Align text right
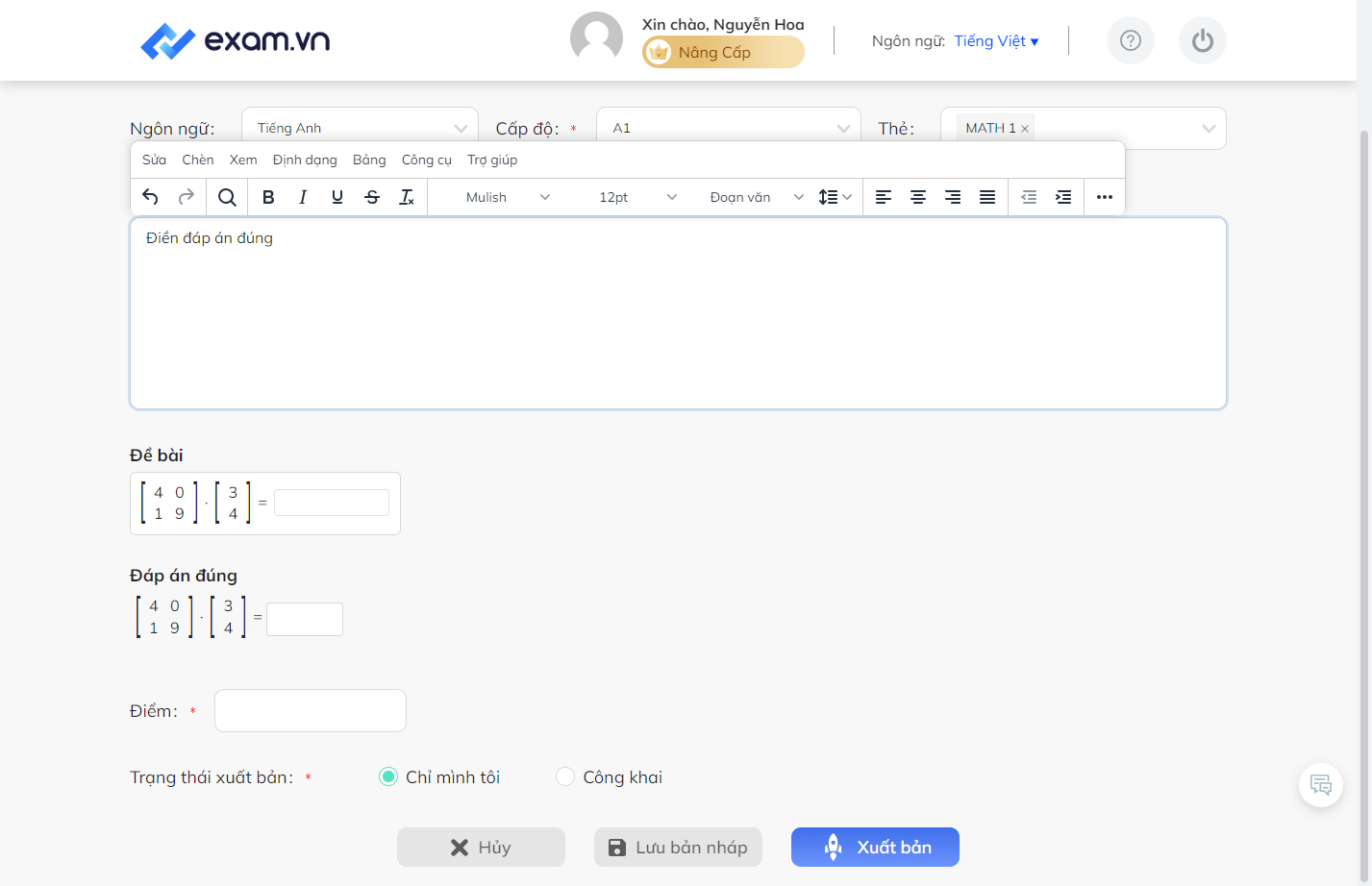The image size is (1372, 886). pyautogui.click(x=953, y=197)
